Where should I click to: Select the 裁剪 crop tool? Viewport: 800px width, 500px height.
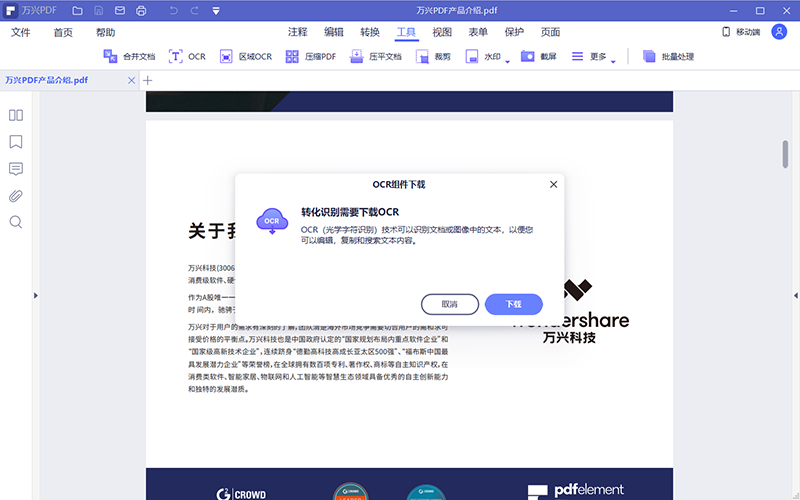433,56
